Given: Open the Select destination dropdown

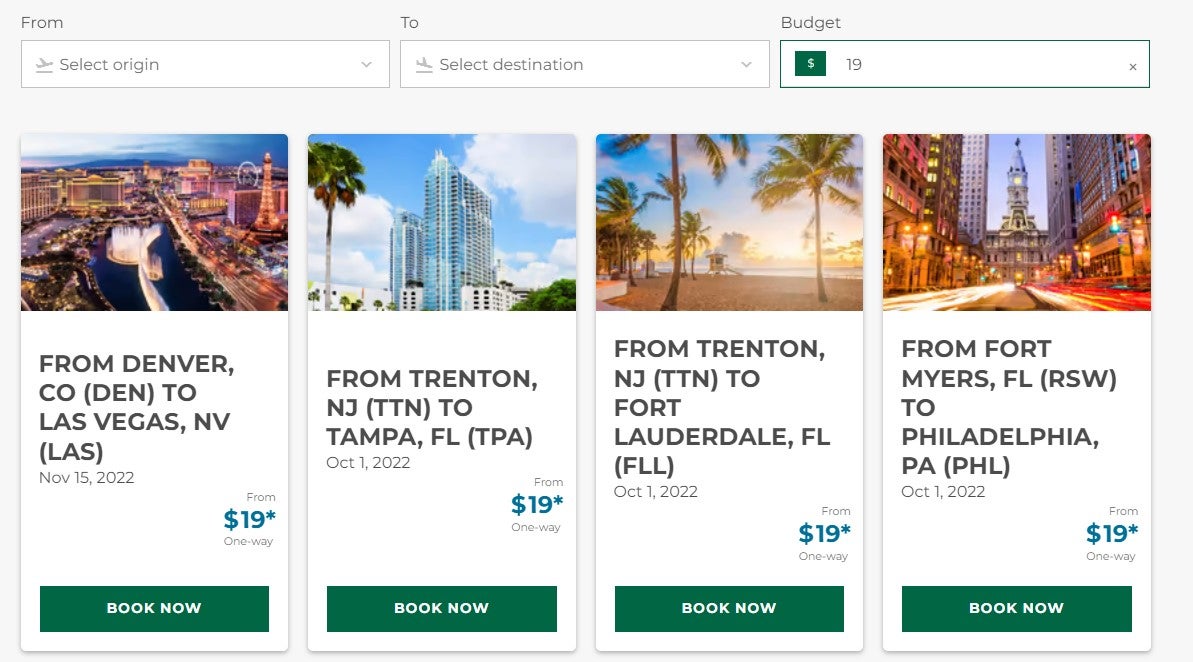Looking at the screenshot, I should point(580,64).
